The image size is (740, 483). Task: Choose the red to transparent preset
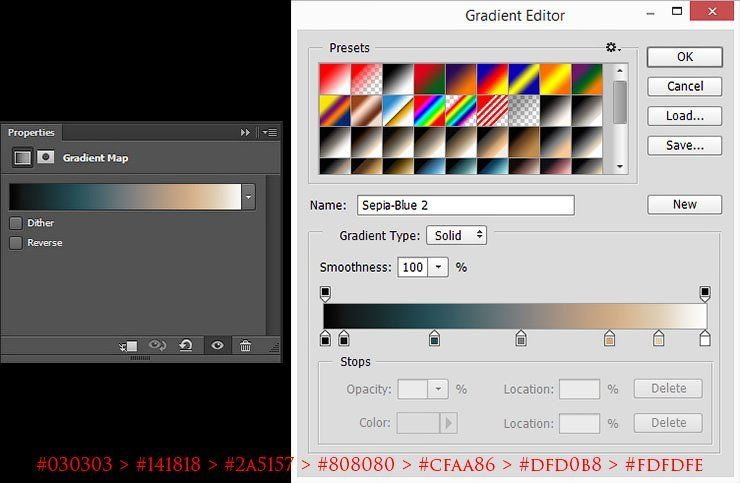[366, 79]
